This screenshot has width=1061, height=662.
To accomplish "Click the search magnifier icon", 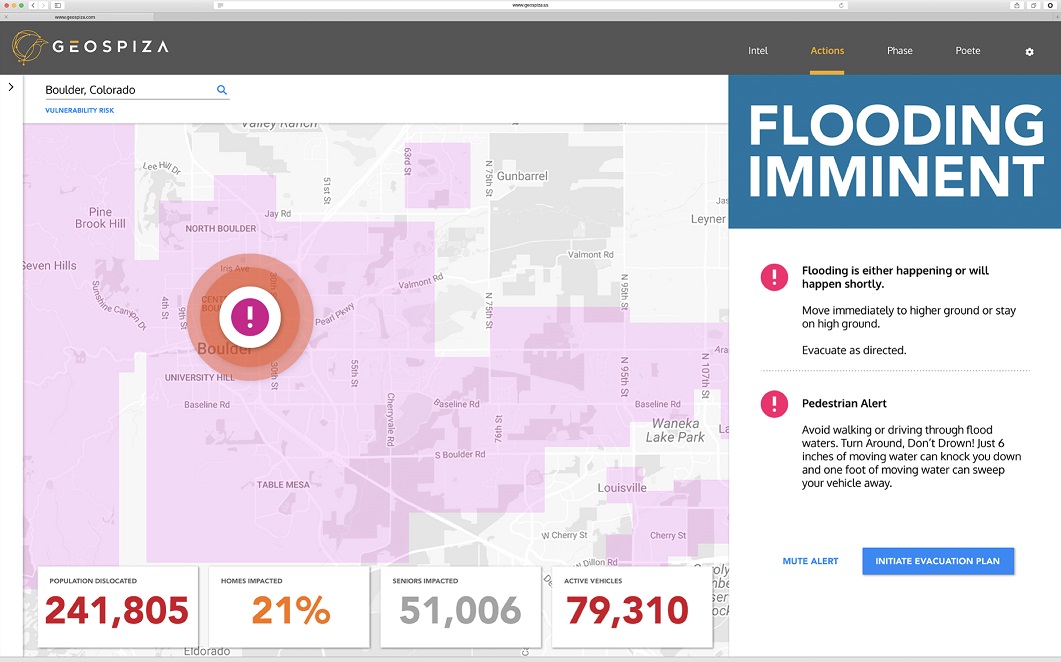I will coord(221,89).
